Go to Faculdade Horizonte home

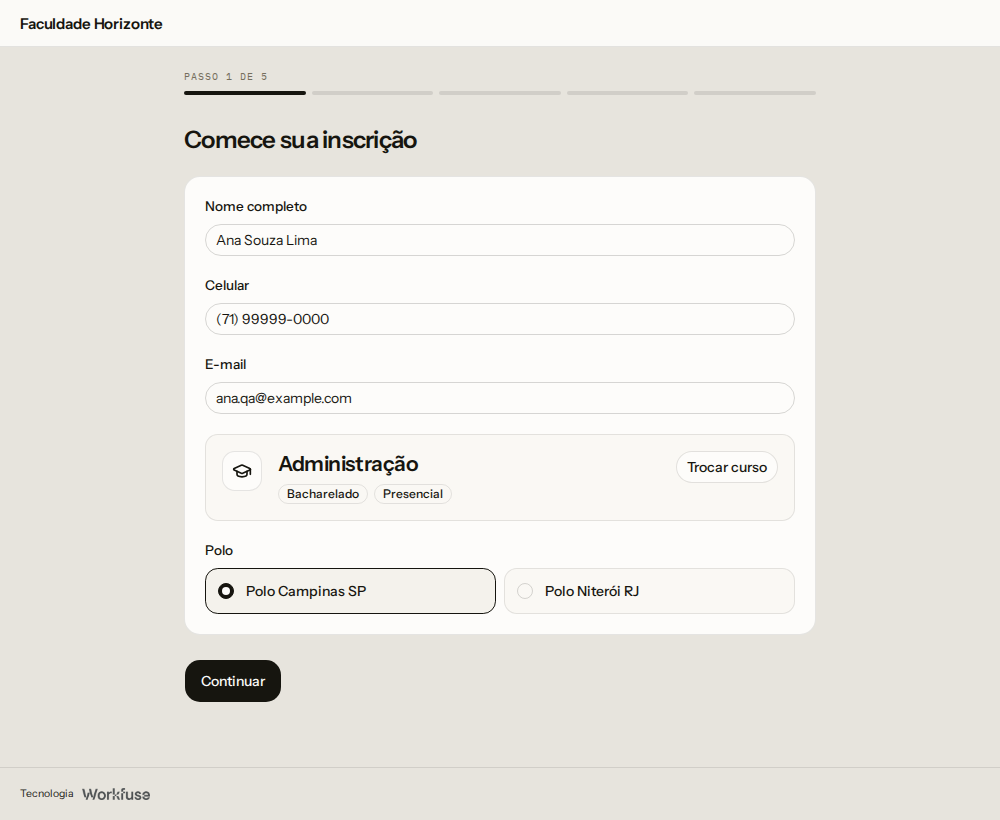pyautogui.click(x=91, y=24)
